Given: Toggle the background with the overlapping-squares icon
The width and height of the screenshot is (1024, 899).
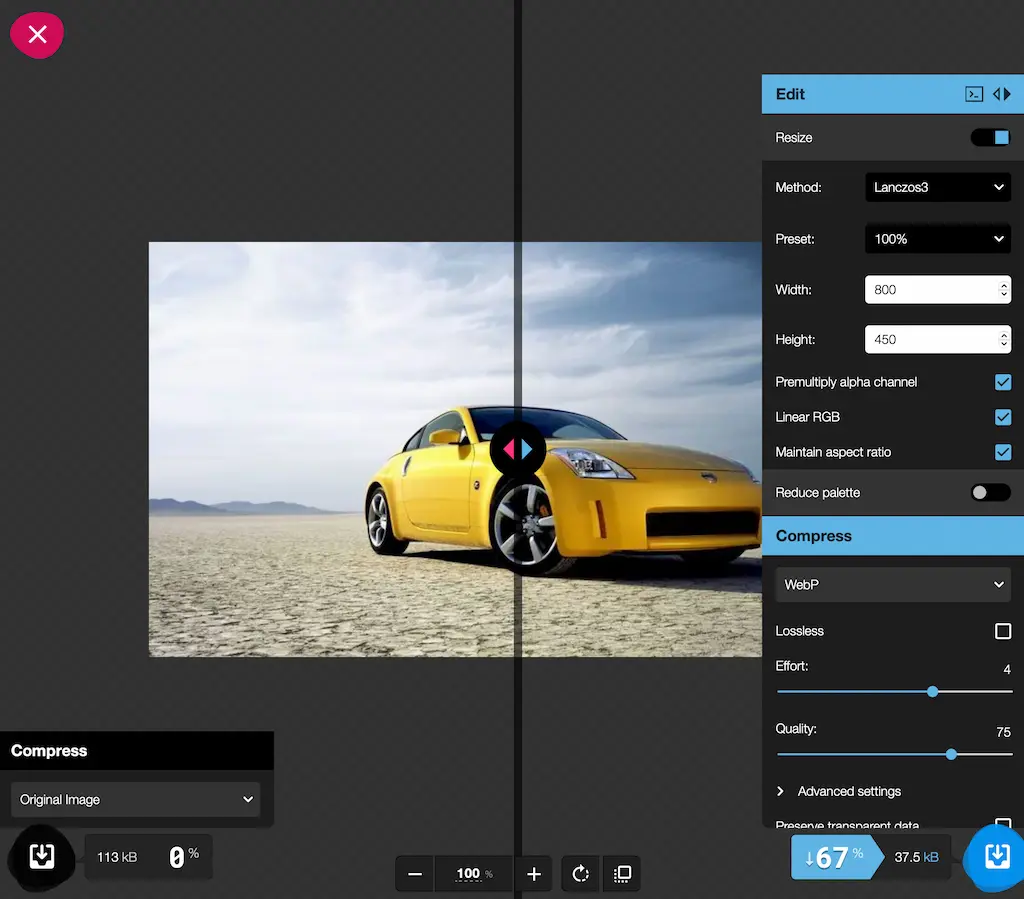Looking at the screenshot, I should pyautogui.click(x=622, y=874).
